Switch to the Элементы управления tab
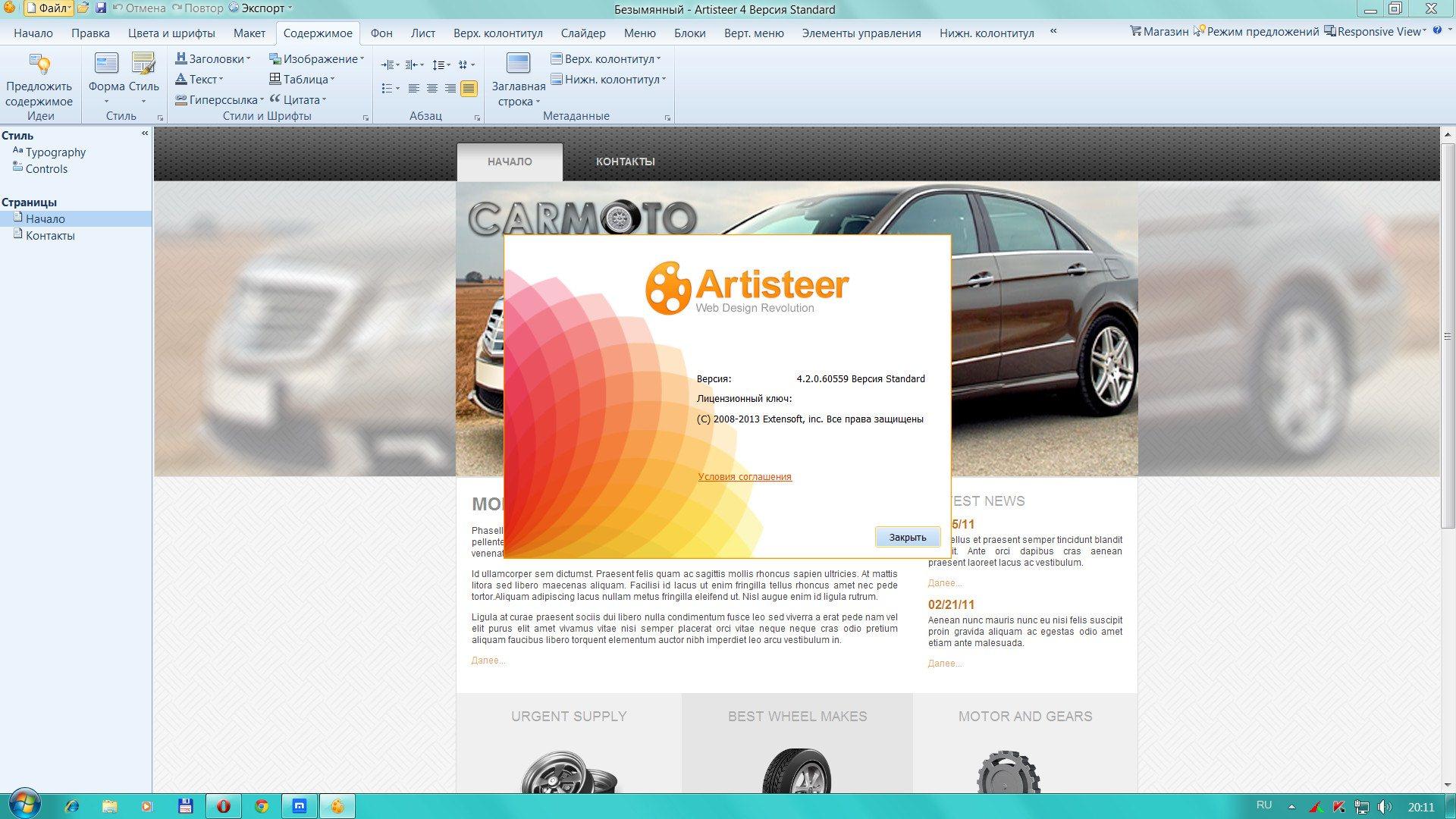 pyautogui.click(x=861, y=33)
